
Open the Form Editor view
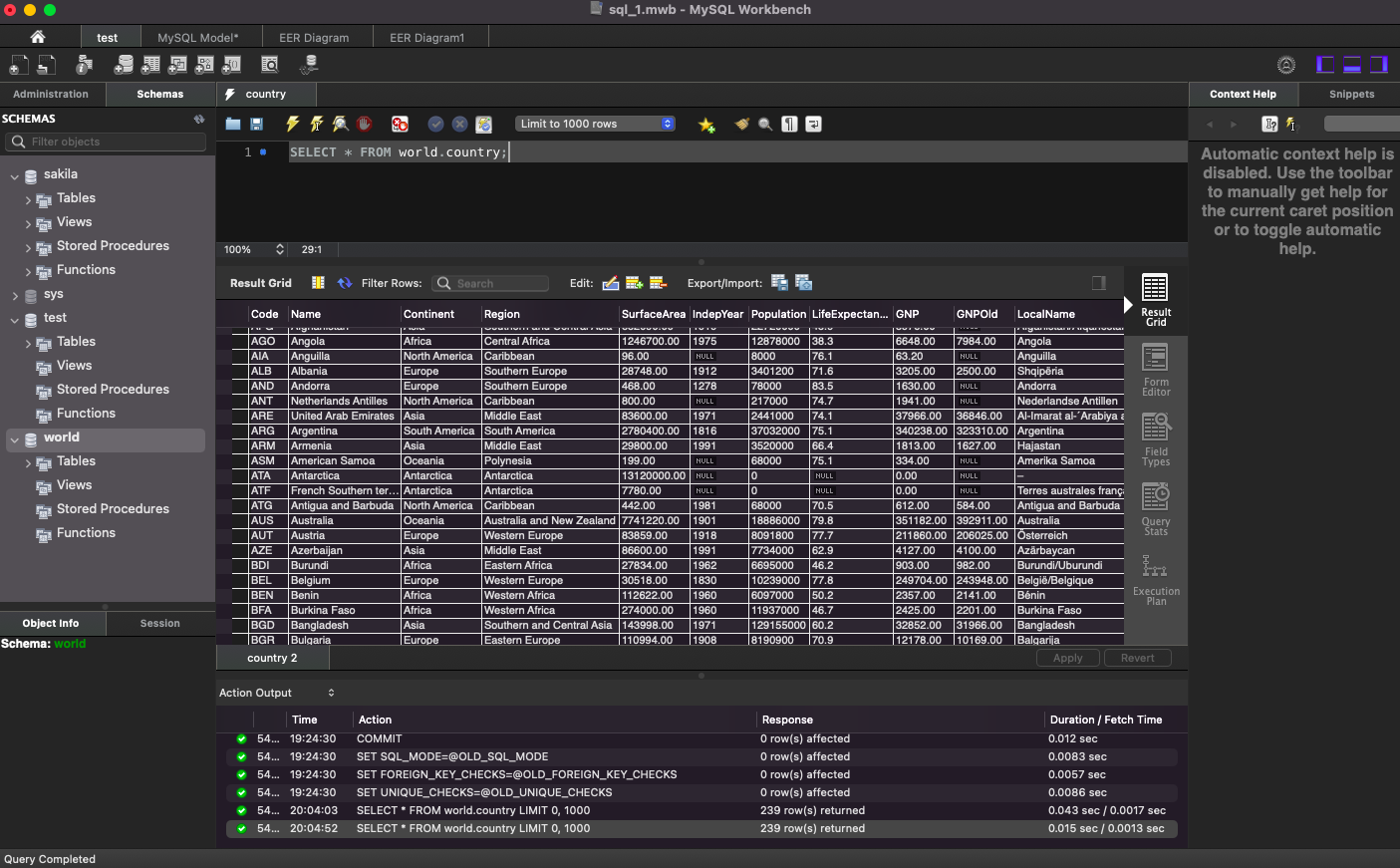click(x=1156, y=370)
